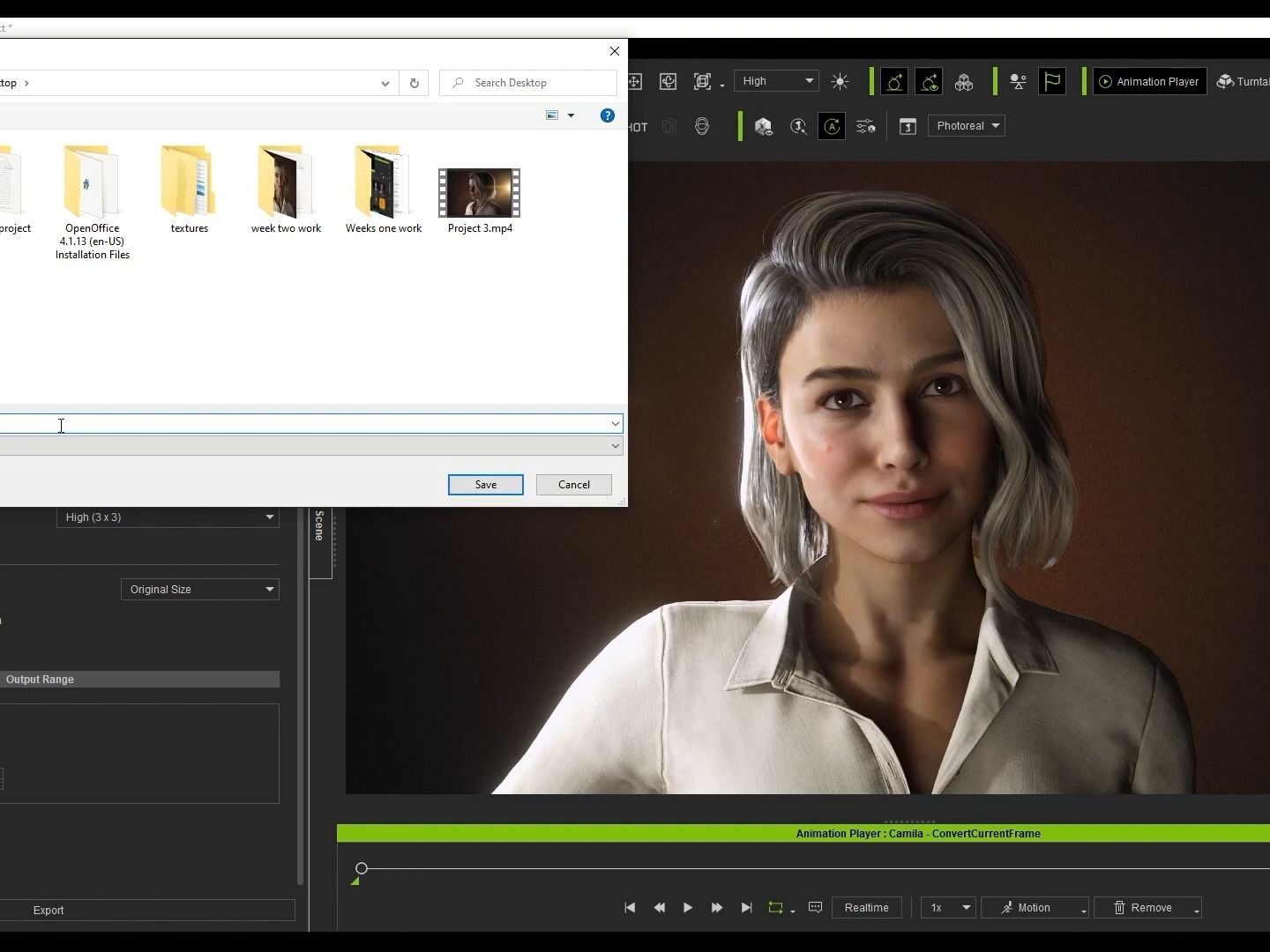Open the Scene side tab
The width and height of the screenshot is (1270, 952).
[319, 526]
